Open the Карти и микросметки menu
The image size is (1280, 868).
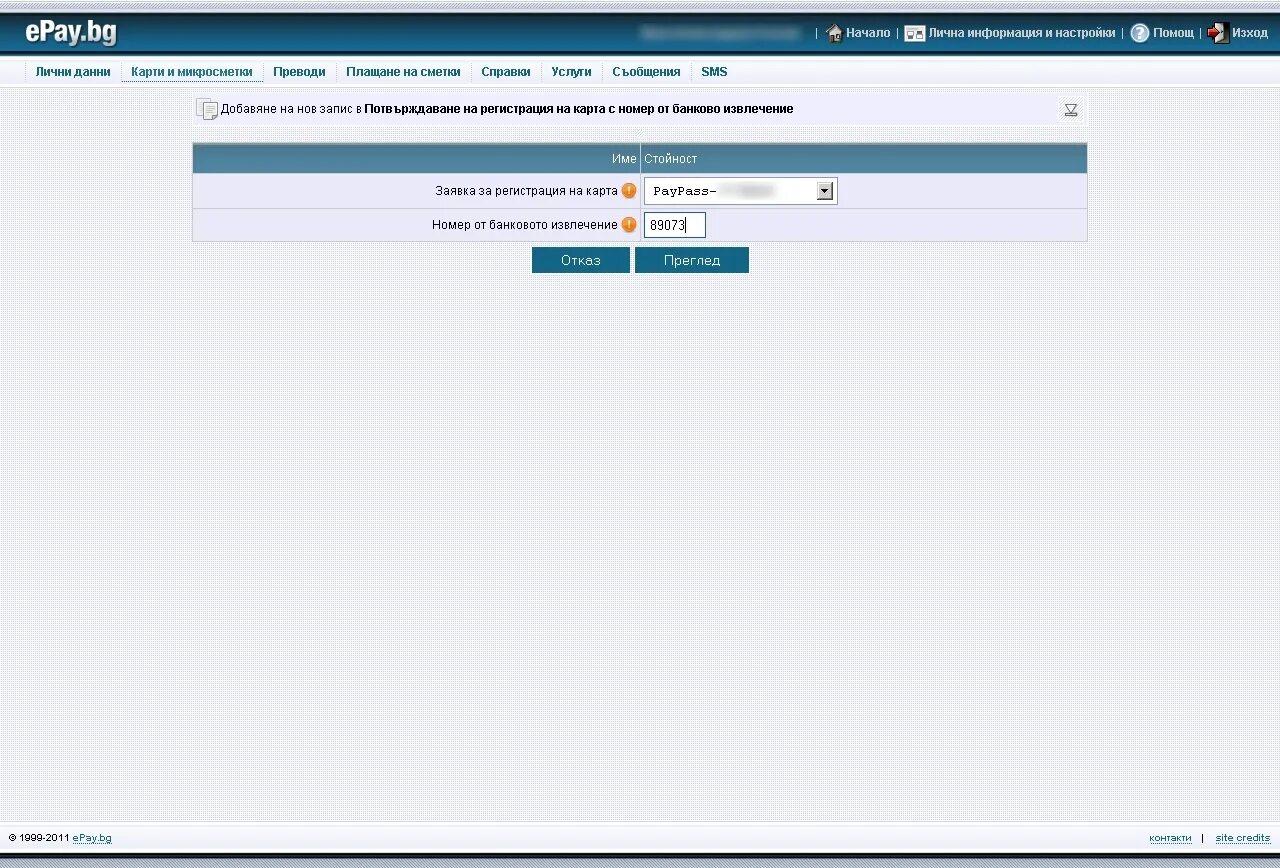192,72
